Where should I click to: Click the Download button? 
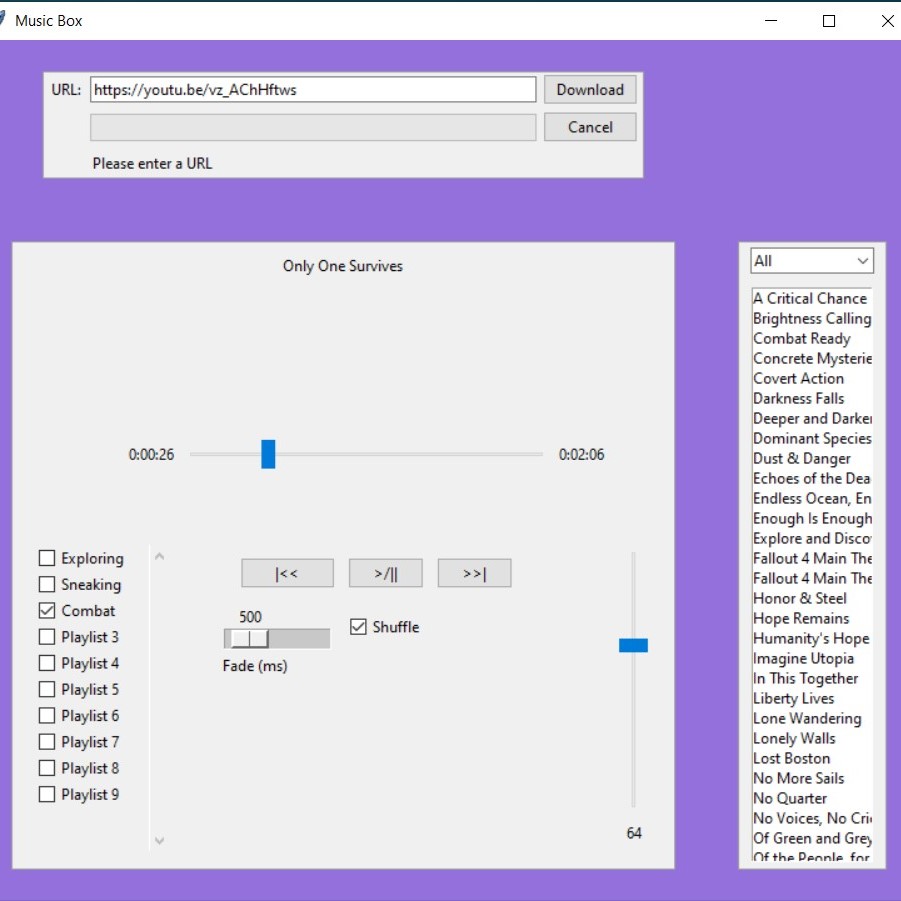click(x=590, y=90)
